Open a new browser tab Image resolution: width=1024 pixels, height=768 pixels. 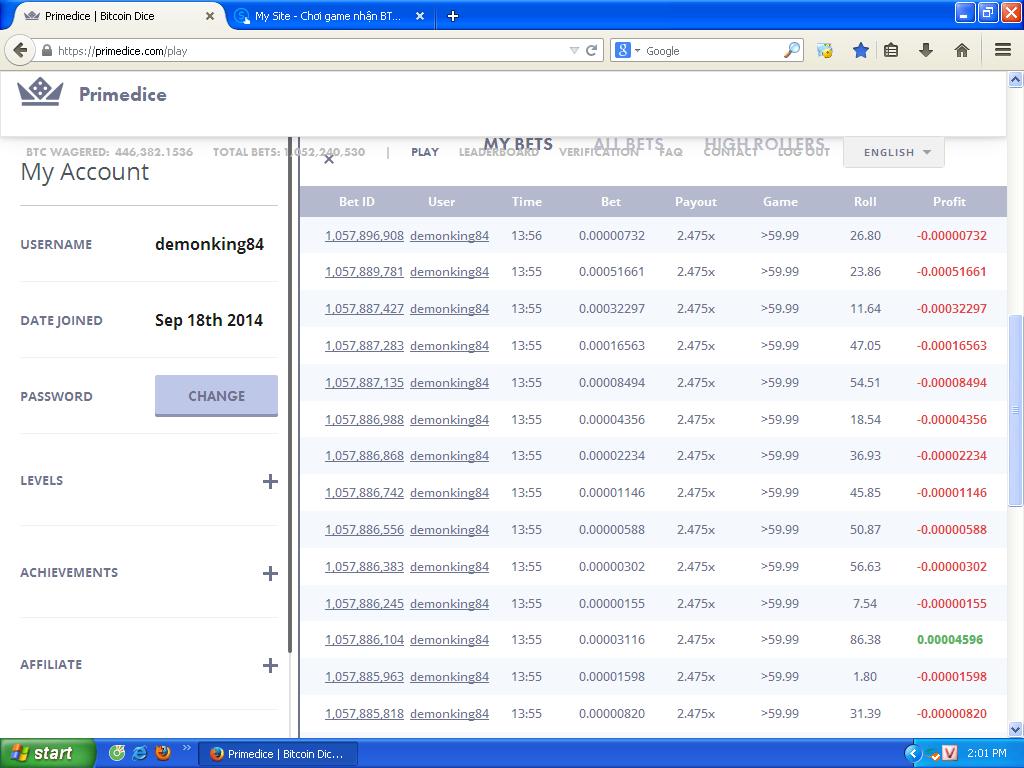point(453,16)
